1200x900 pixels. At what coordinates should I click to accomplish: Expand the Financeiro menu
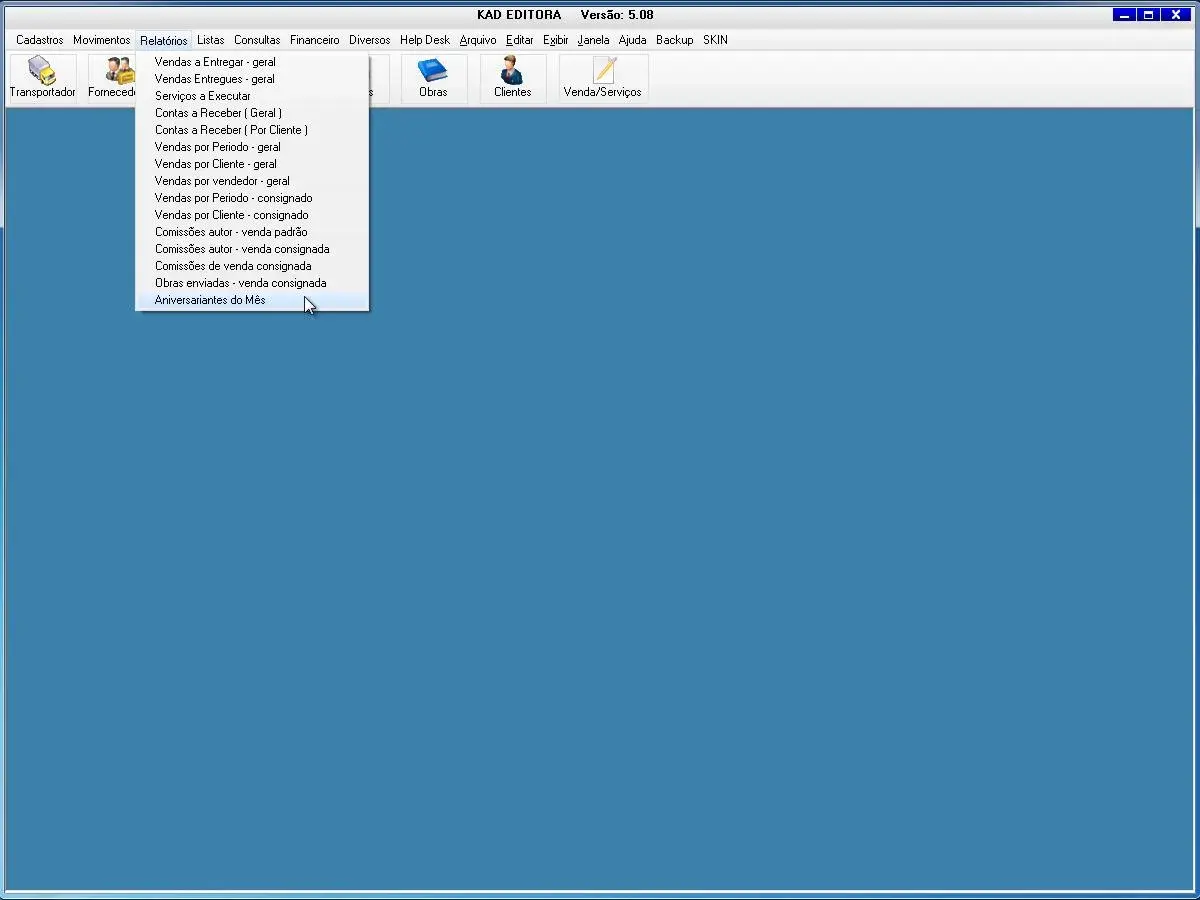click(x=314, y=40)
